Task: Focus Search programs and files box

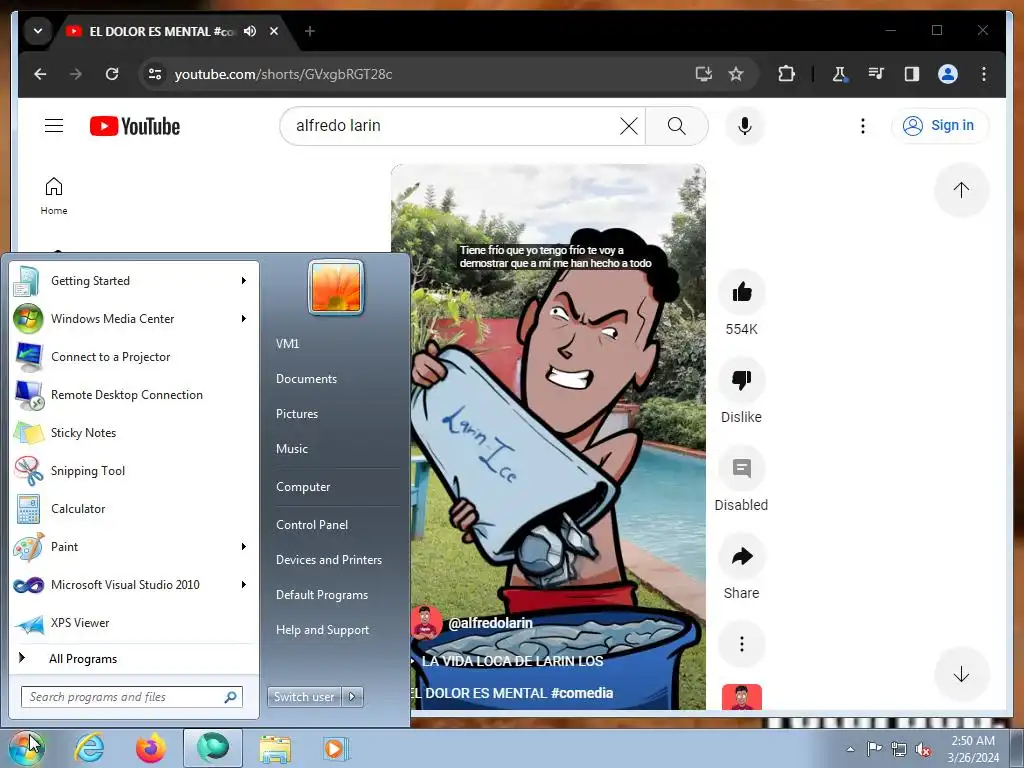Action: [x=132, y=697]
